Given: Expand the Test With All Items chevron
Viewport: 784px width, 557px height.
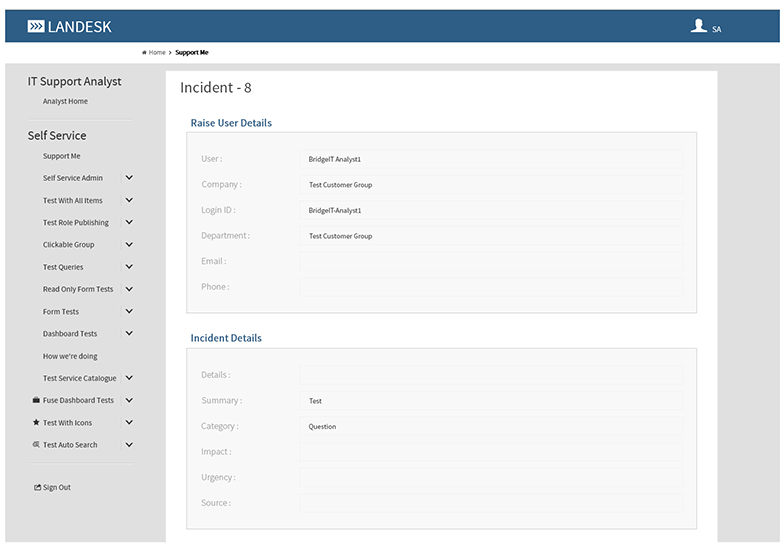Looking at the screenshot, I should coord(129,200).
